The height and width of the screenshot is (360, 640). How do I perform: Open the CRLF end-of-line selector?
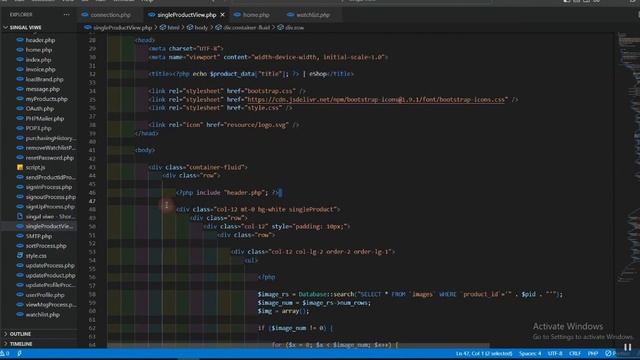[575, 353]
